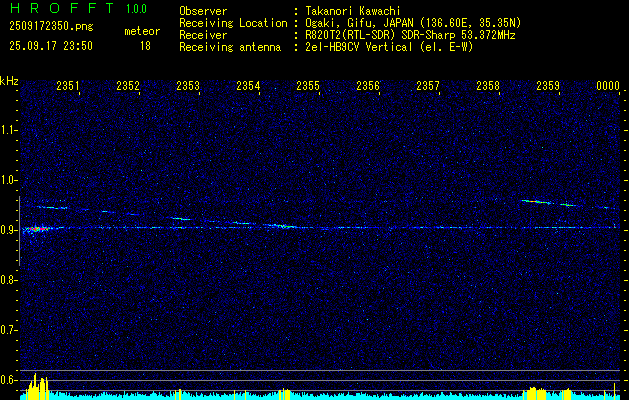Viewport: 629px width, 400px height.
Task: Click the 1.0 frequency axis label
Action: point(9,180)
